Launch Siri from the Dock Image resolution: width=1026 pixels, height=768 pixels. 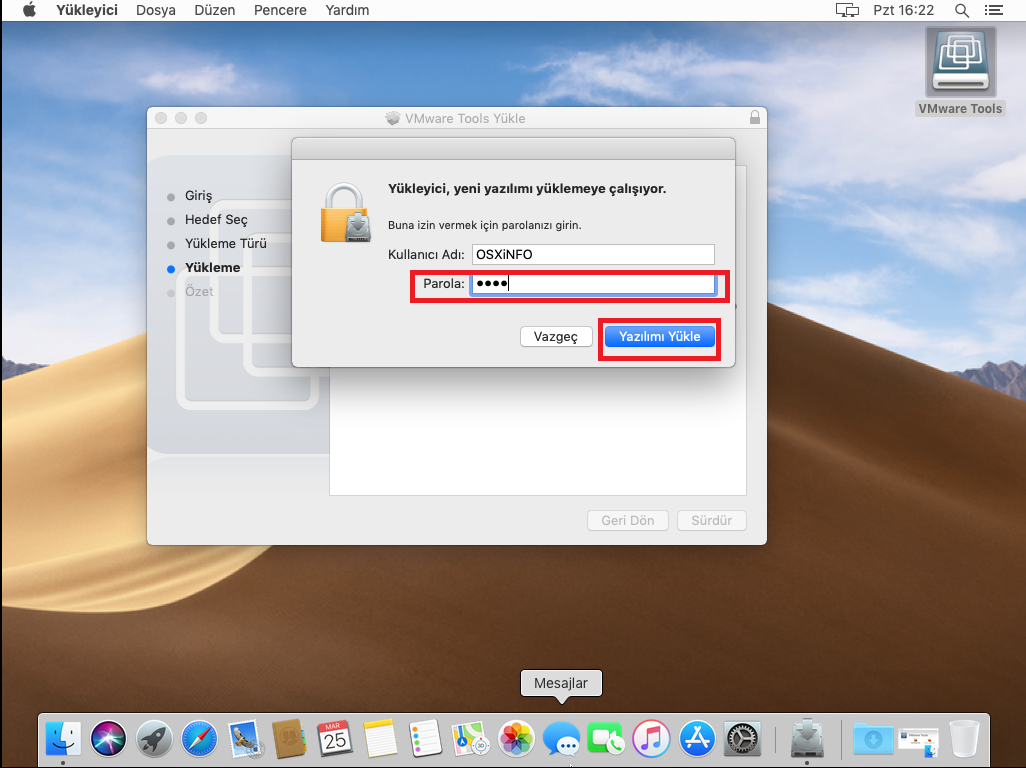[108, 739]
